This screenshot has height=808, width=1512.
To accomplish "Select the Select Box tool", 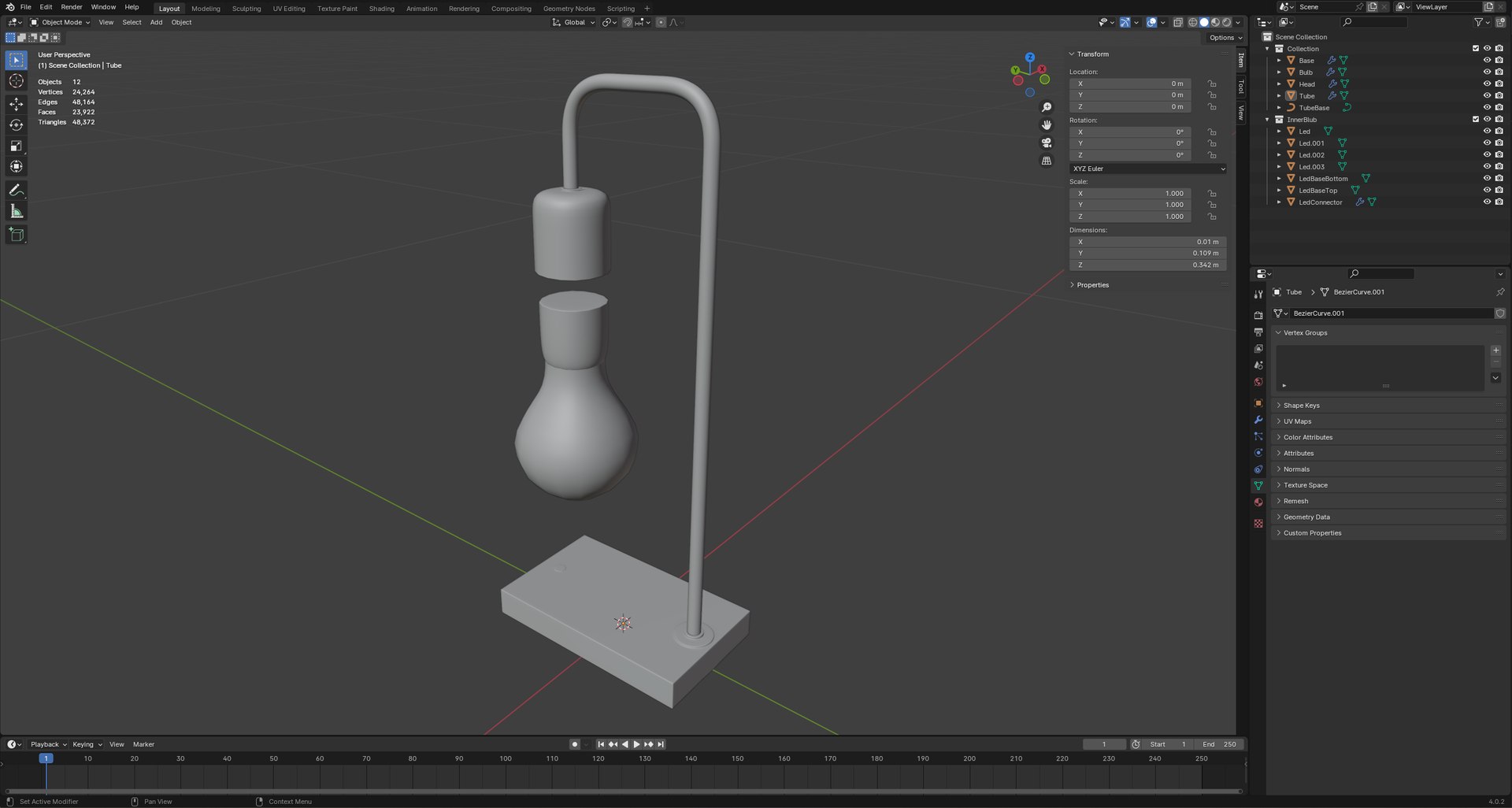I will click(16, 60).
